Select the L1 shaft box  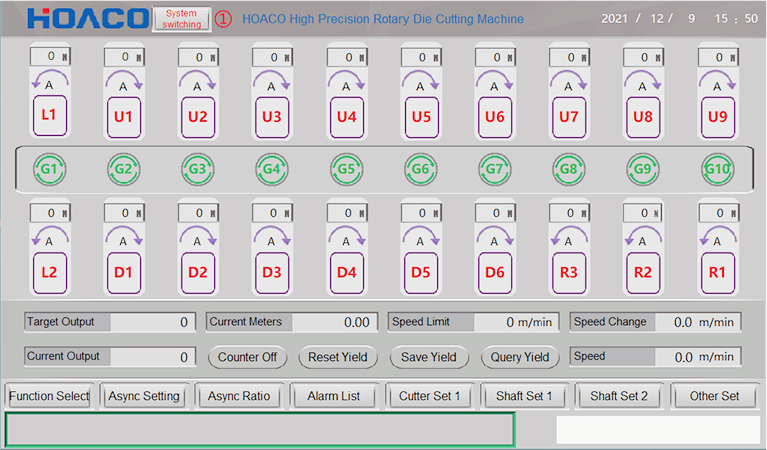tap(49, 115)
